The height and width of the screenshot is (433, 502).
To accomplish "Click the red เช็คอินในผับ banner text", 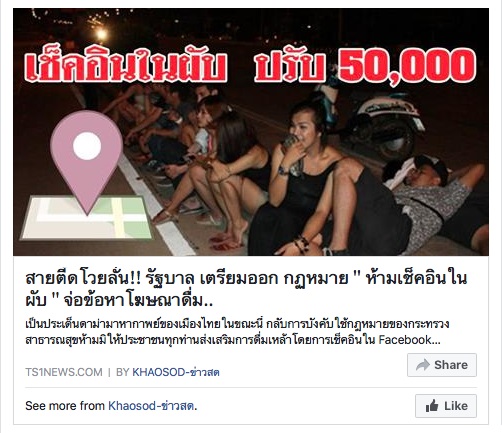I will pos(125,65).
